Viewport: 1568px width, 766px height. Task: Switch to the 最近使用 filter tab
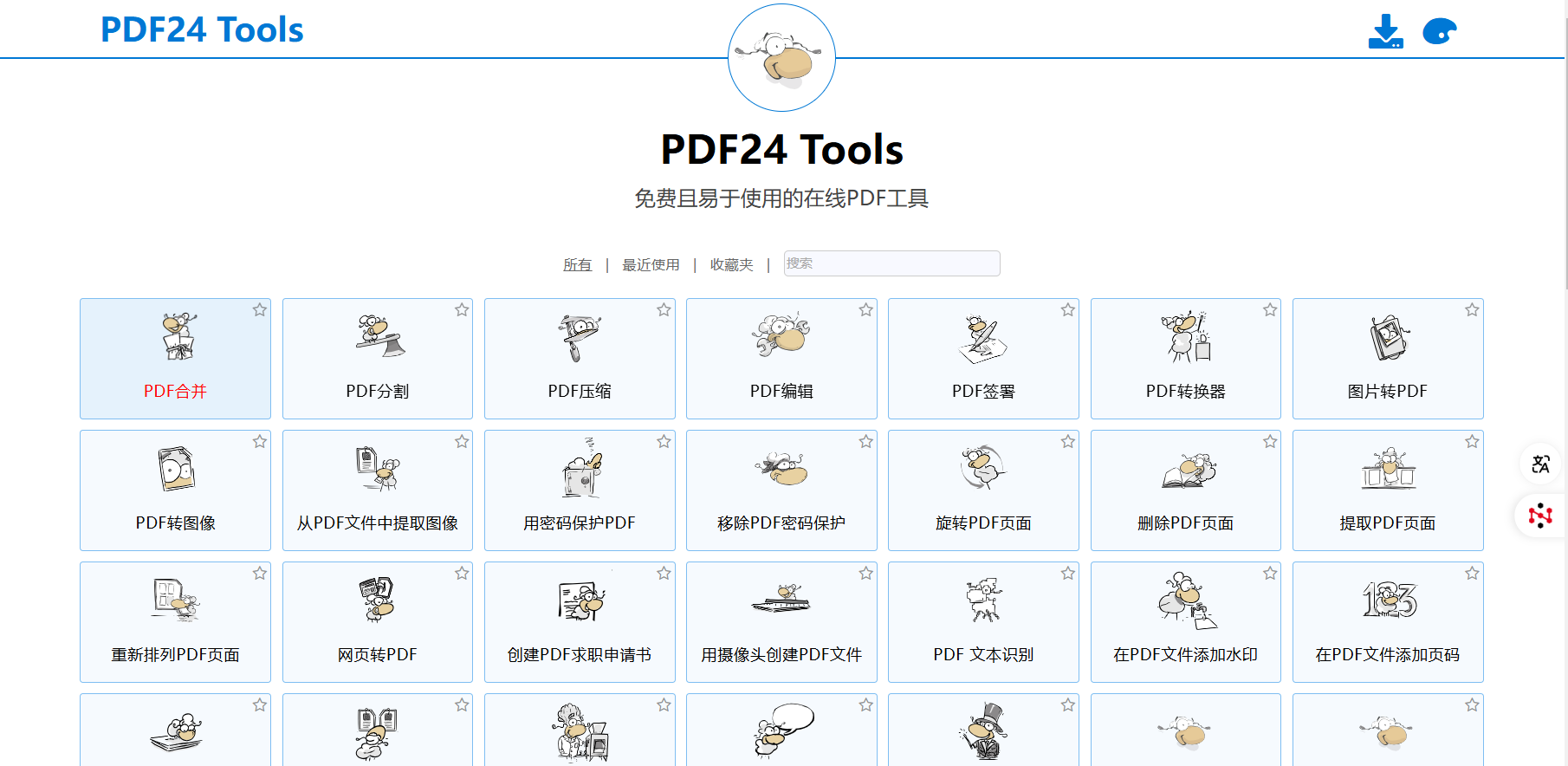tap(651, 265)
